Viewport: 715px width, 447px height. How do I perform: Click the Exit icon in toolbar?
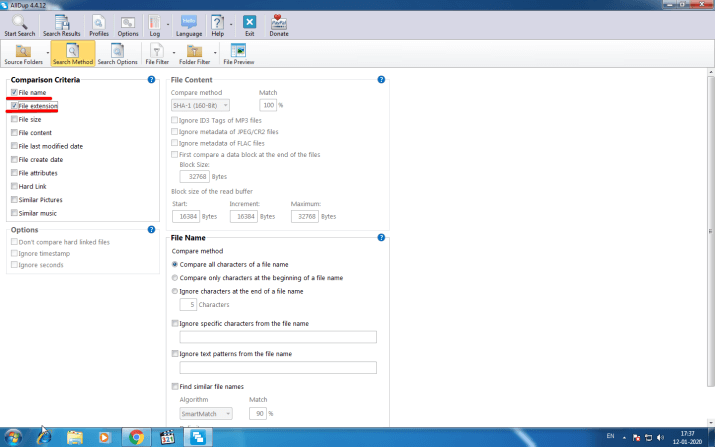249,24
